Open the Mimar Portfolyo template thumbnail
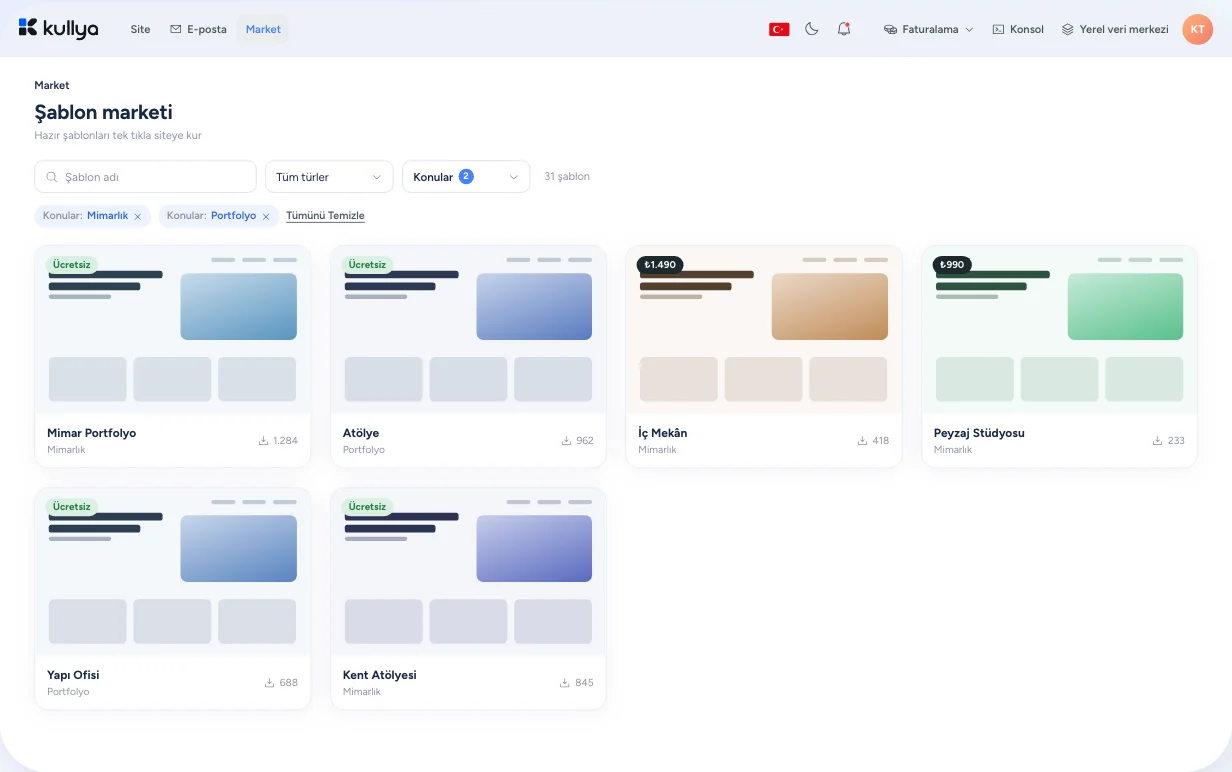Image resolution: width=1232 pixels, height=772 pixels. click(173, 330)
